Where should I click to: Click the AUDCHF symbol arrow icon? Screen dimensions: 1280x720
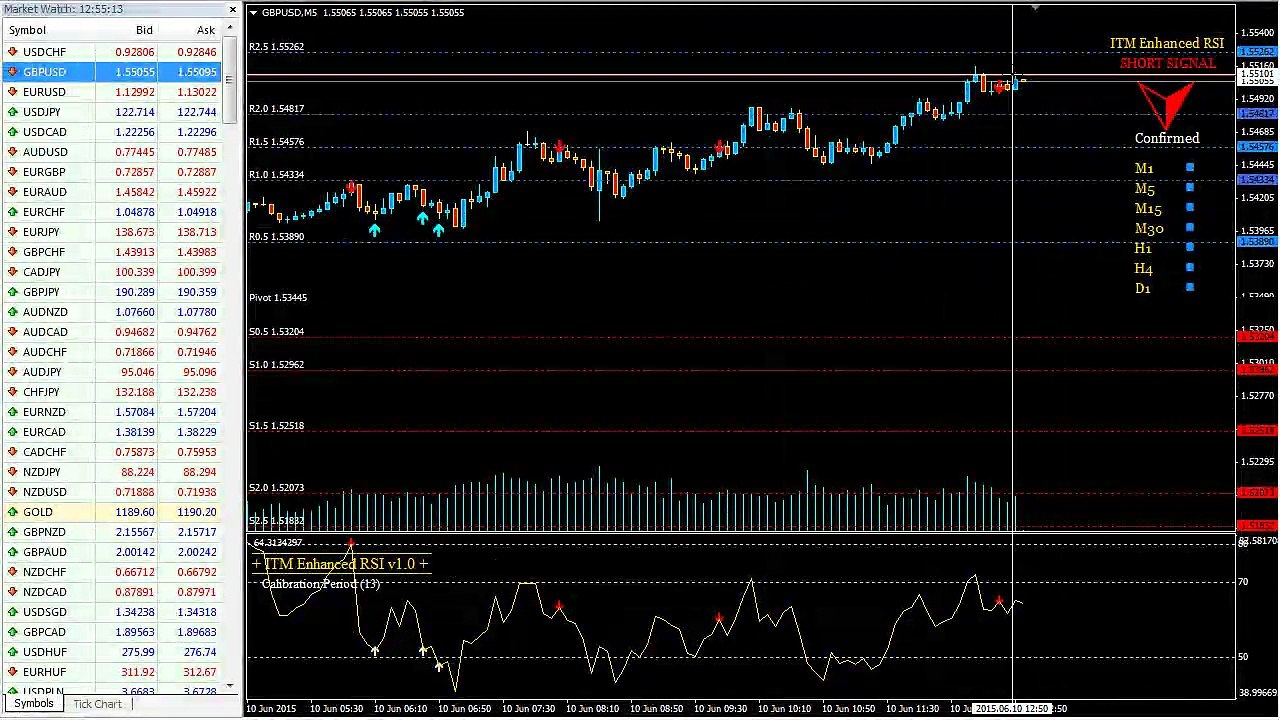pos(12,352)
